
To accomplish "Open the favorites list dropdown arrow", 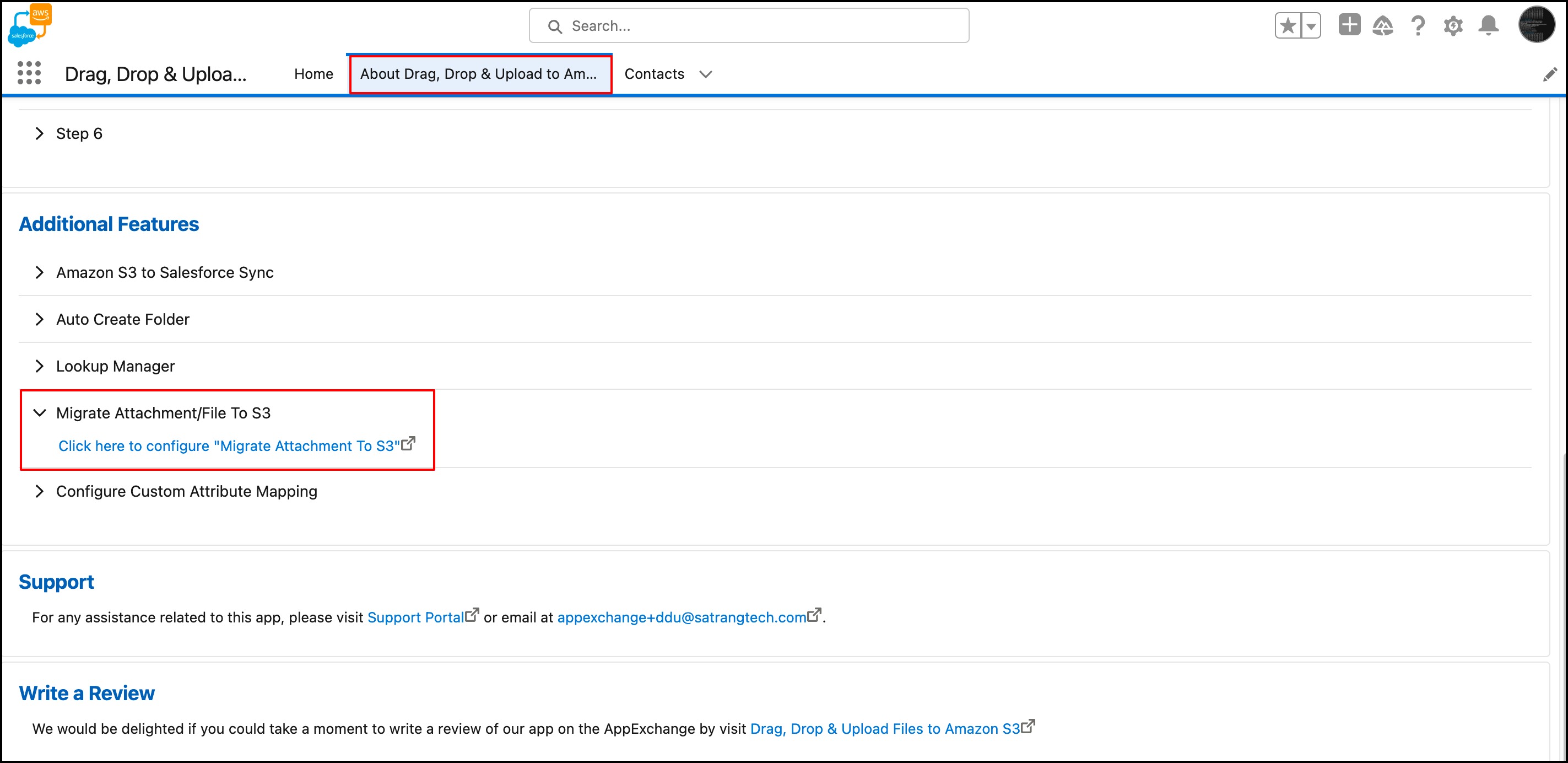I will [x=1311, y=26].
